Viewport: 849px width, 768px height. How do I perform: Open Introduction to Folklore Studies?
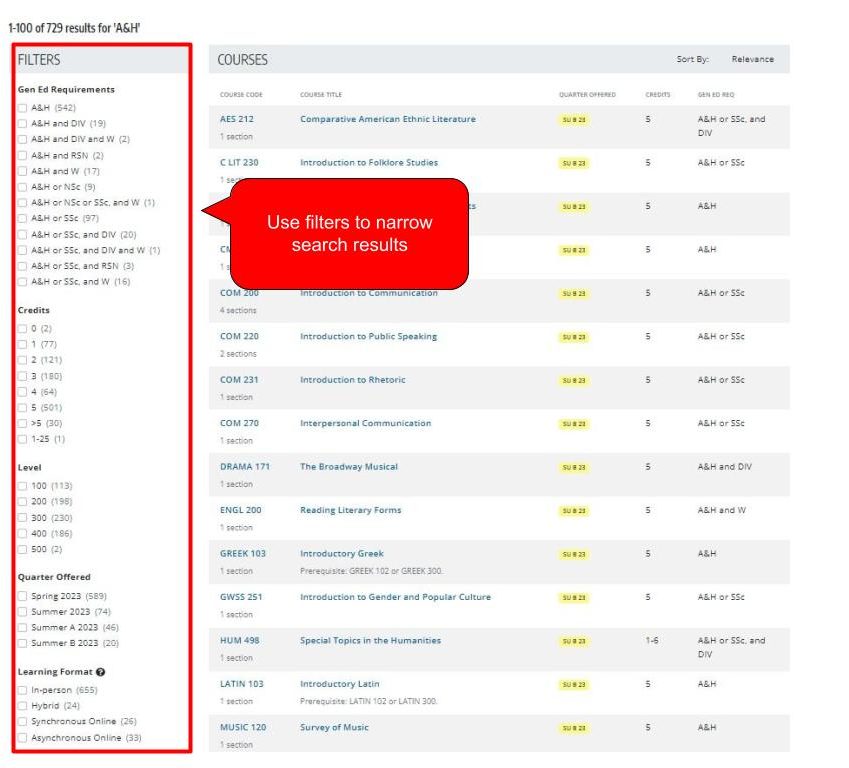click(369, 162)
